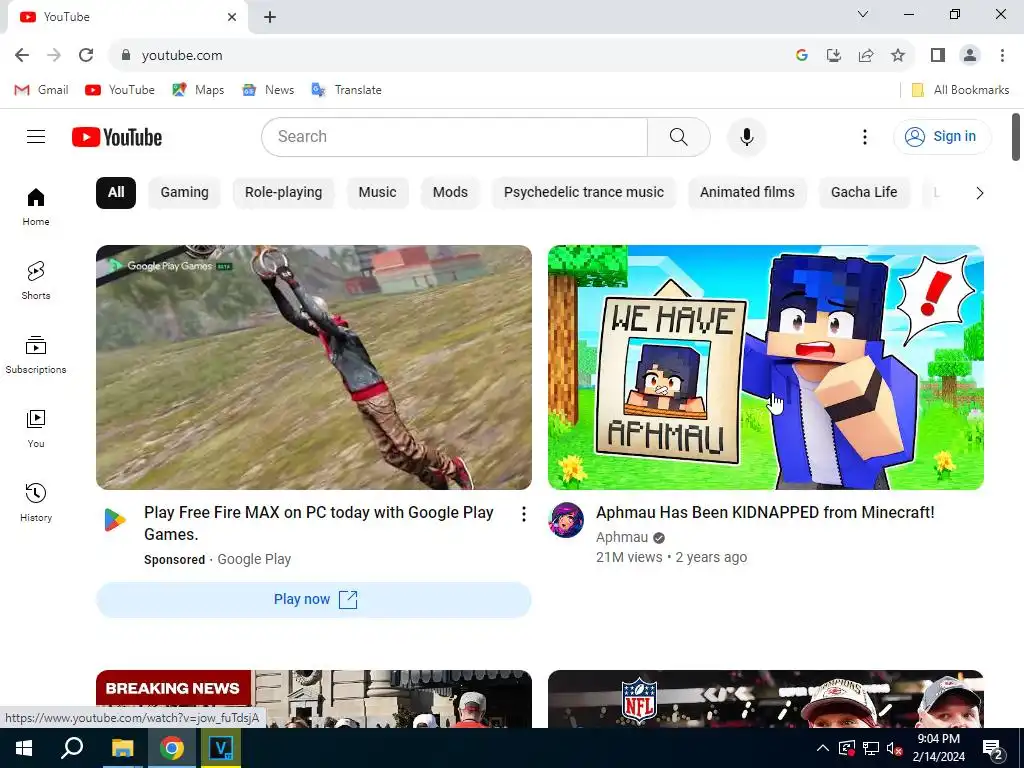Expand the tab search chevron in title bar
1024x768 pixels.
click(x=863, y=14)
